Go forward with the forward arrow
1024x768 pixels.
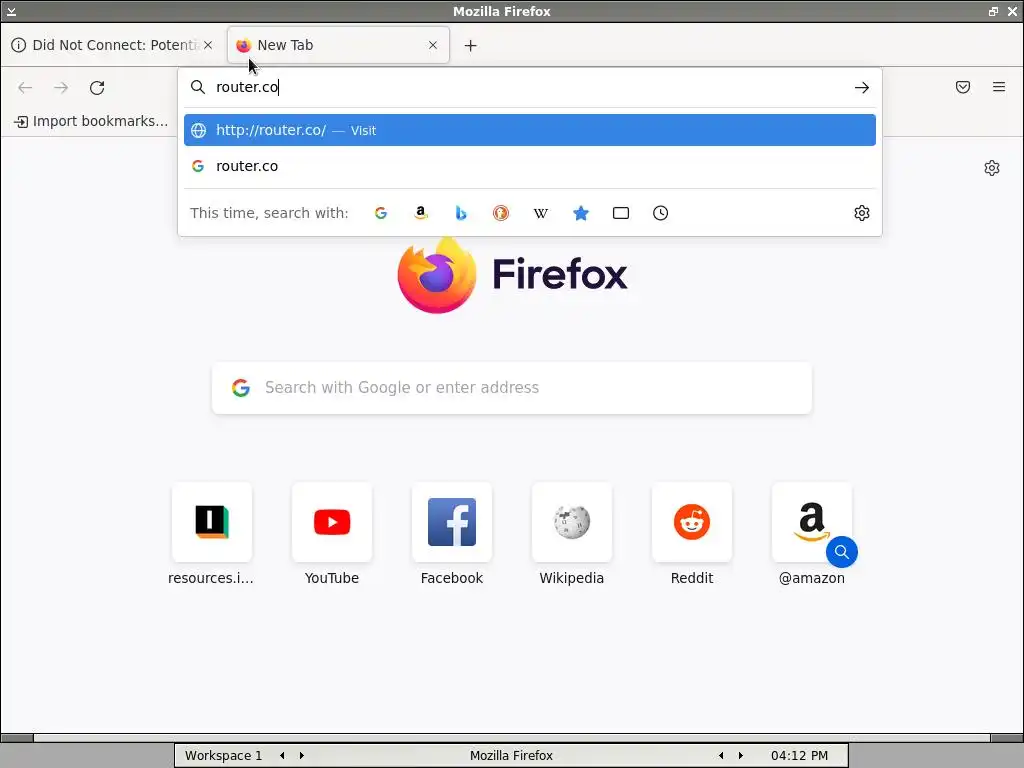pos(61,88)
